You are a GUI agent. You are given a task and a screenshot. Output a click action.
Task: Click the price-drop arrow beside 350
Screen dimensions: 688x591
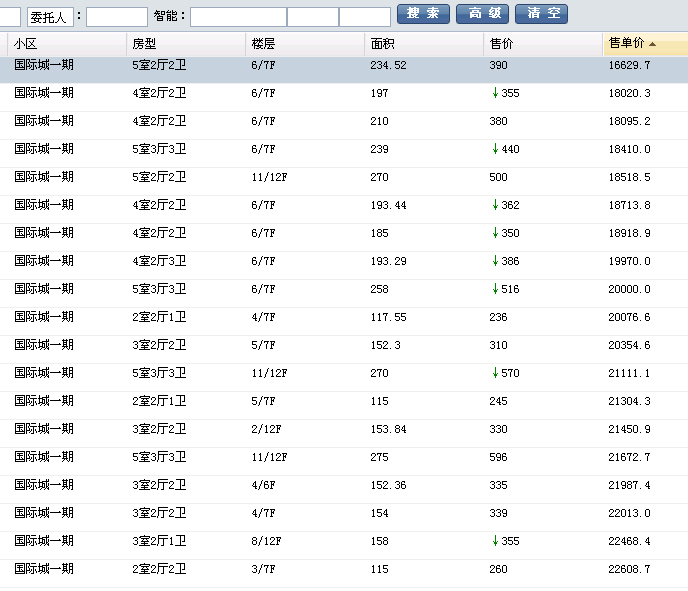tap(495, 233)
